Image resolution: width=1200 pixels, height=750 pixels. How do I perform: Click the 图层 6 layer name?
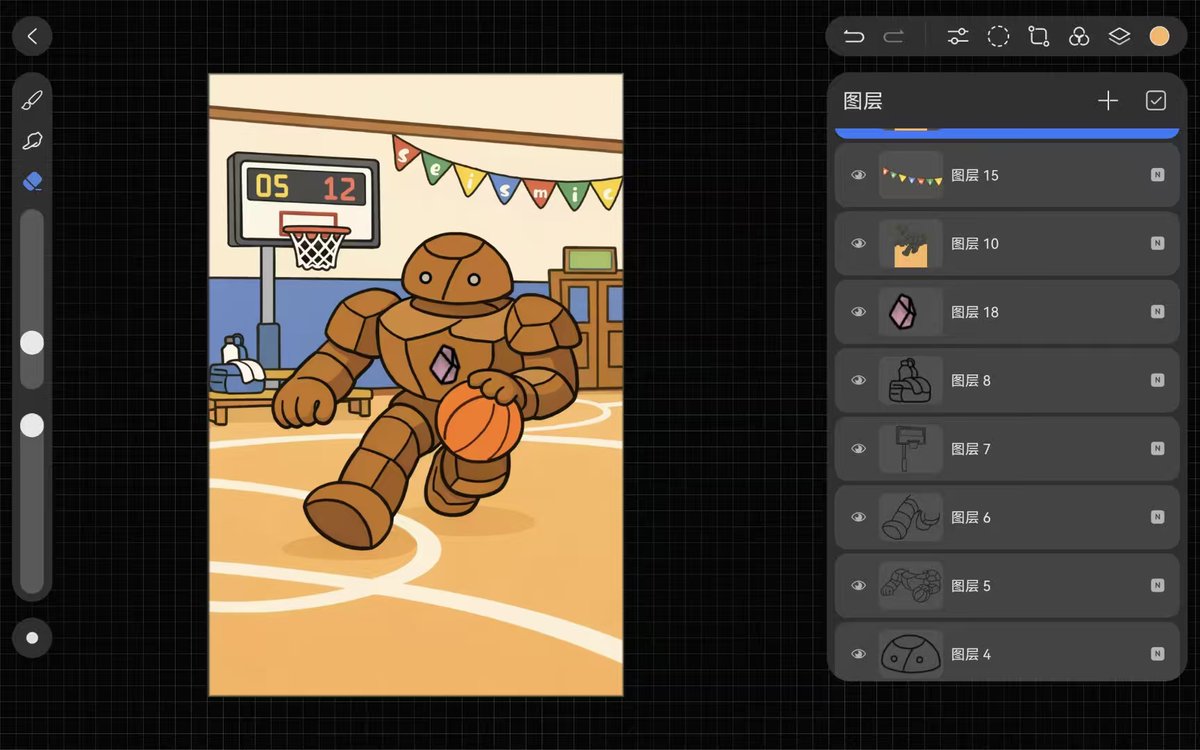click(971, 517)
